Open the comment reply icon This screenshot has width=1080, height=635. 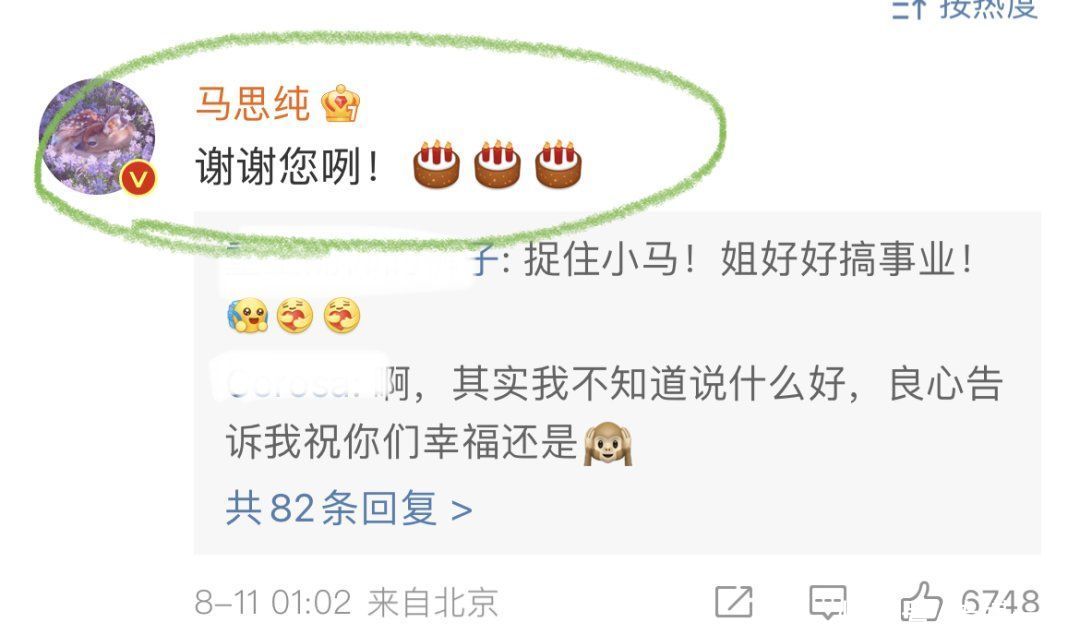tap(827, 603)
